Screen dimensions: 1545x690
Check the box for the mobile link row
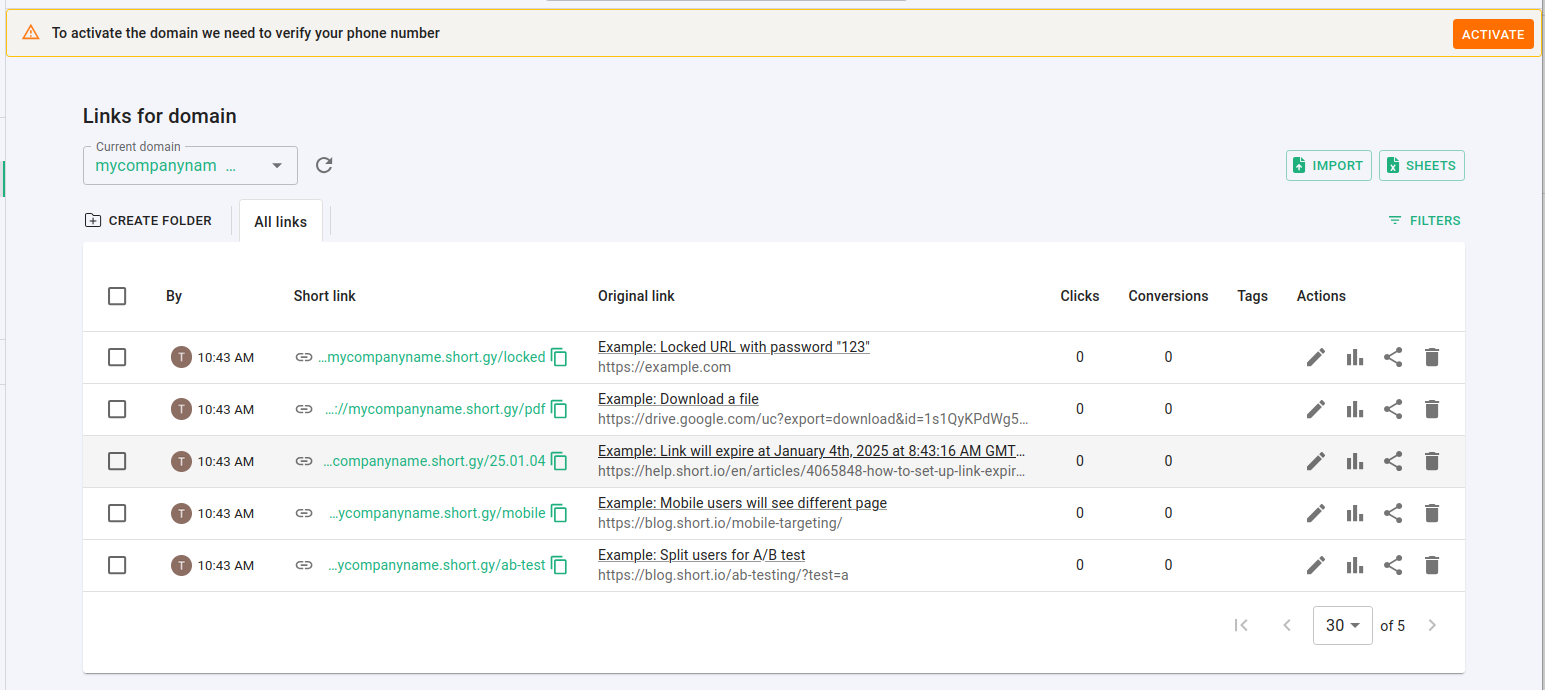[x=117, y=513]
